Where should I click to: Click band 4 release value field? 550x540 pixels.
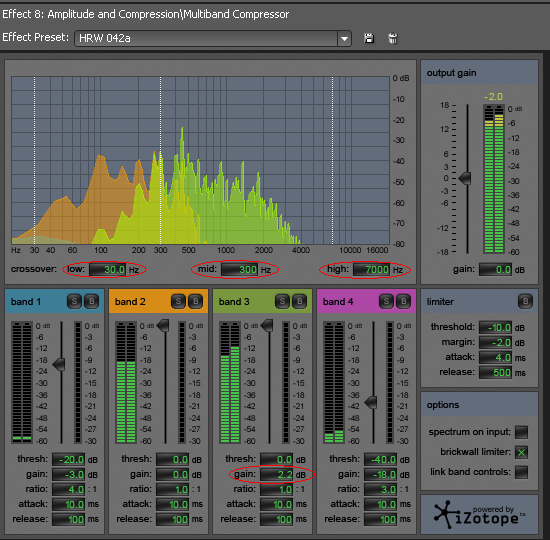coord(380,520)
